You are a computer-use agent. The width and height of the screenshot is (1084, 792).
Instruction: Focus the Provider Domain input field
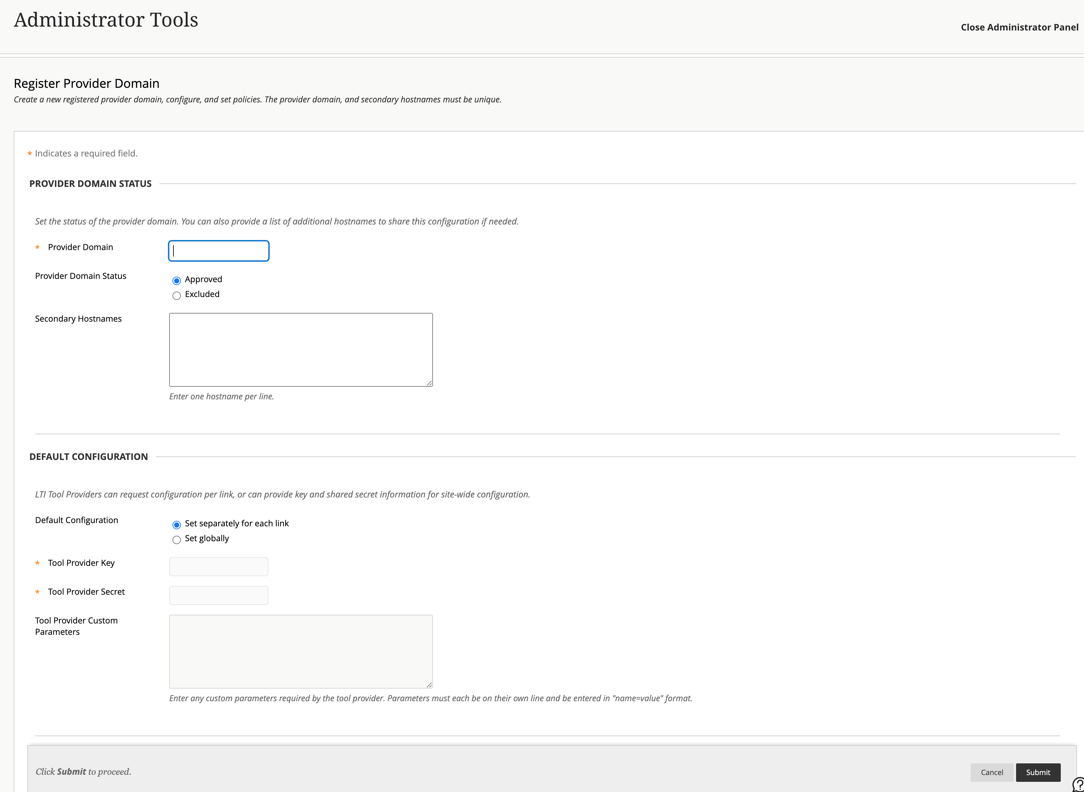point(218,251)
